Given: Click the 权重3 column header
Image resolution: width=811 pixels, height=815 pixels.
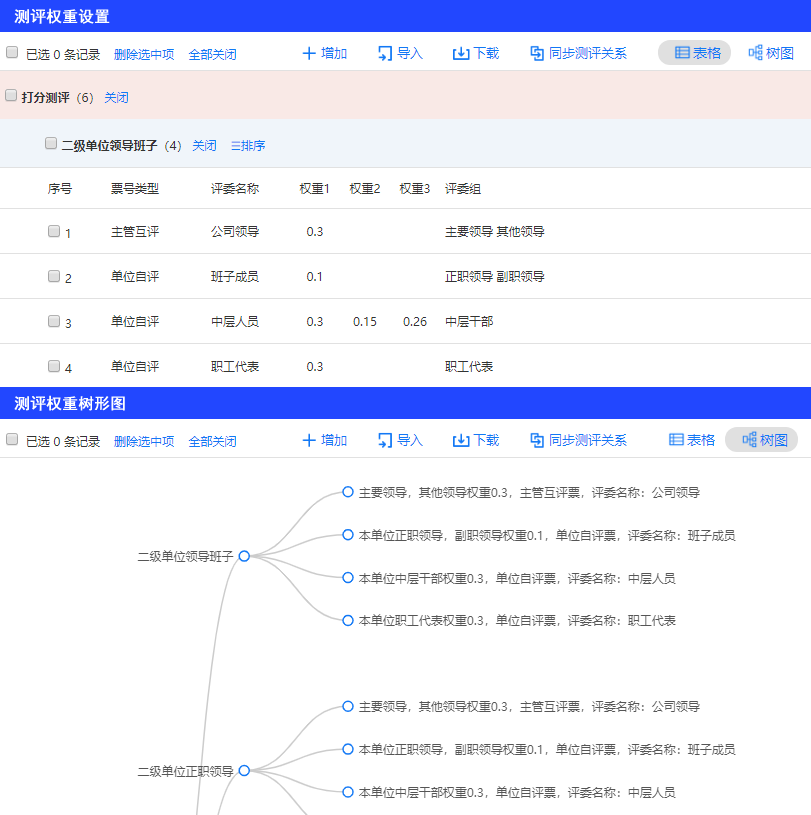Looking at the screenshot, I should 414,188.
